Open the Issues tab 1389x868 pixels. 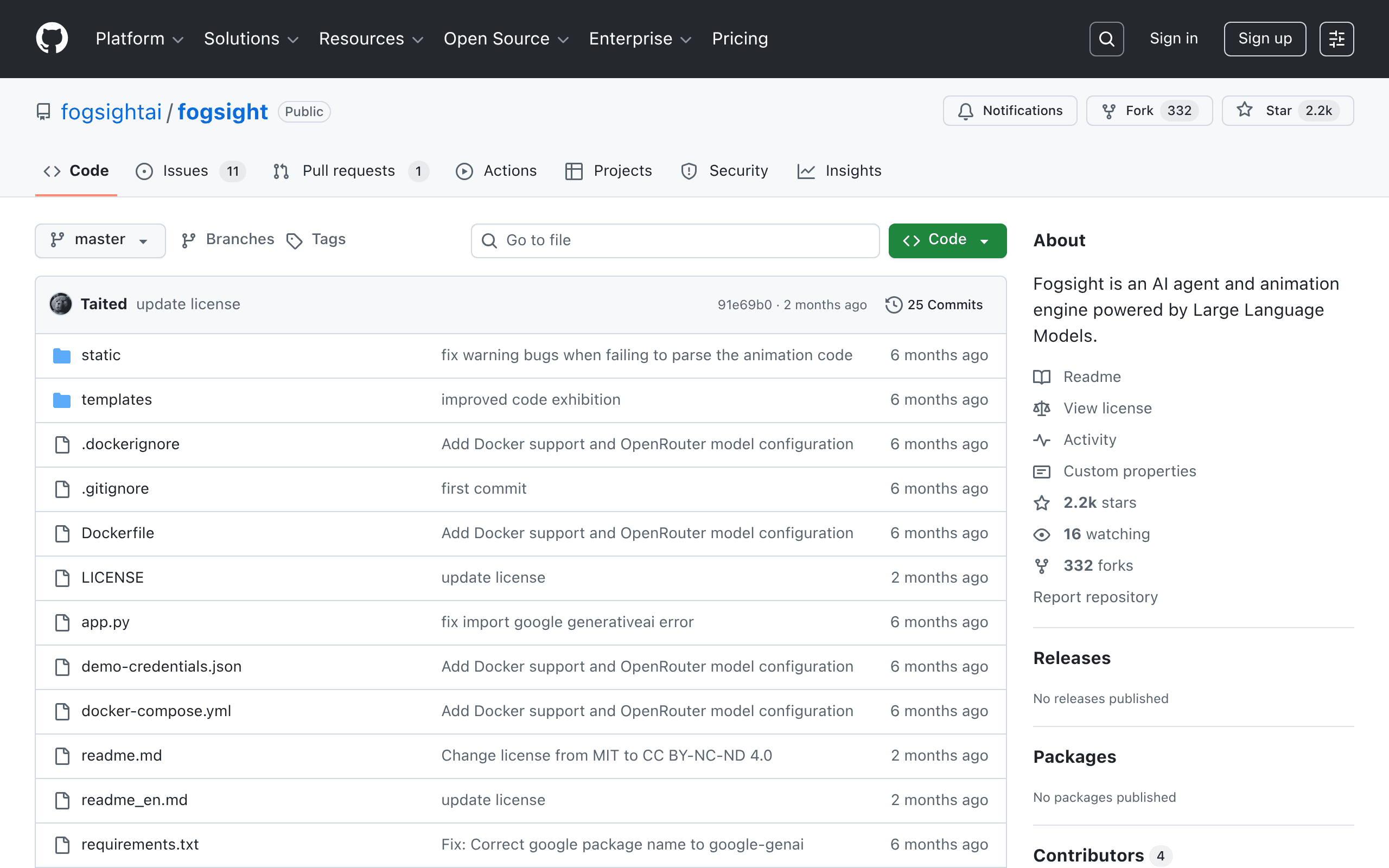[190, 171]
